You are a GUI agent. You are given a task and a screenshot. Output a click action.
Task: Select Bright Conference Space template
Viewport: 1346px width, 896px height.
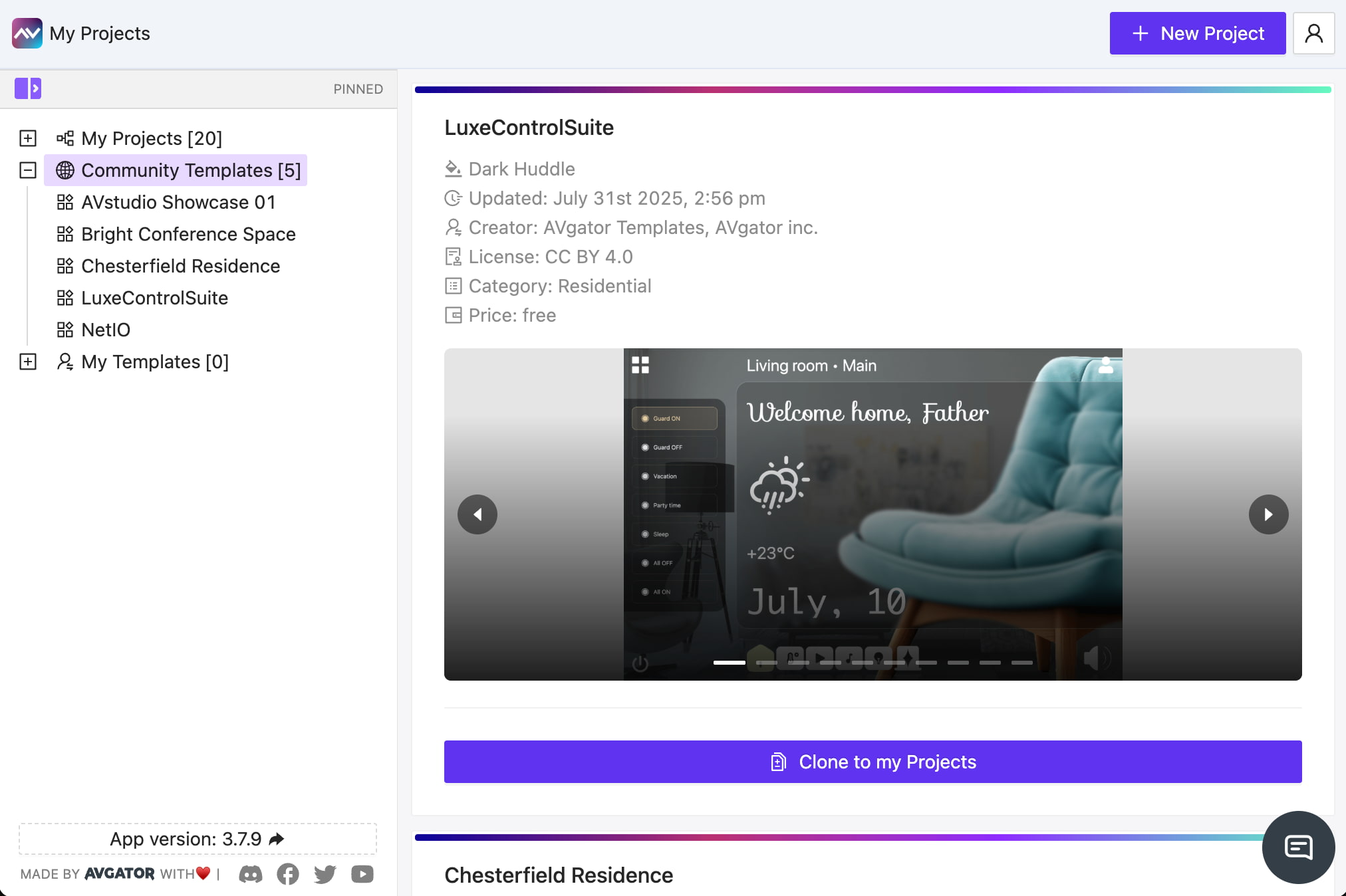[x=188, y=234]
